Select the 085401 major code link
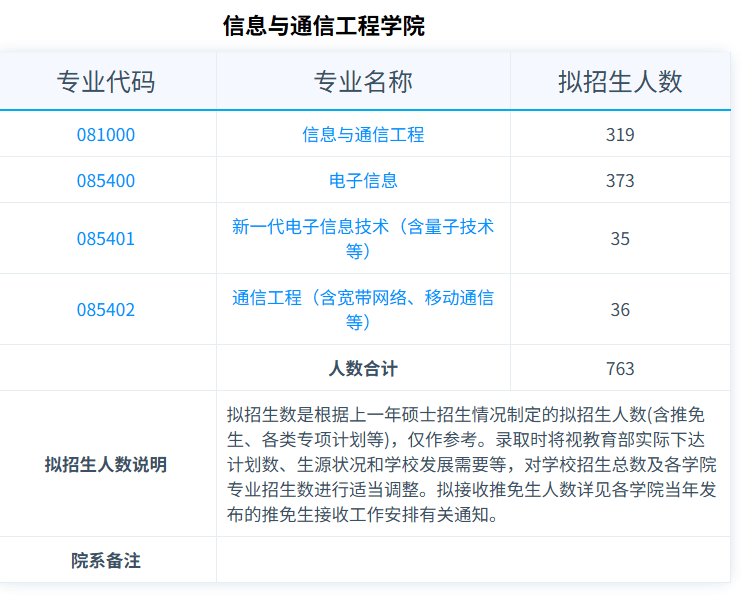 106,239
